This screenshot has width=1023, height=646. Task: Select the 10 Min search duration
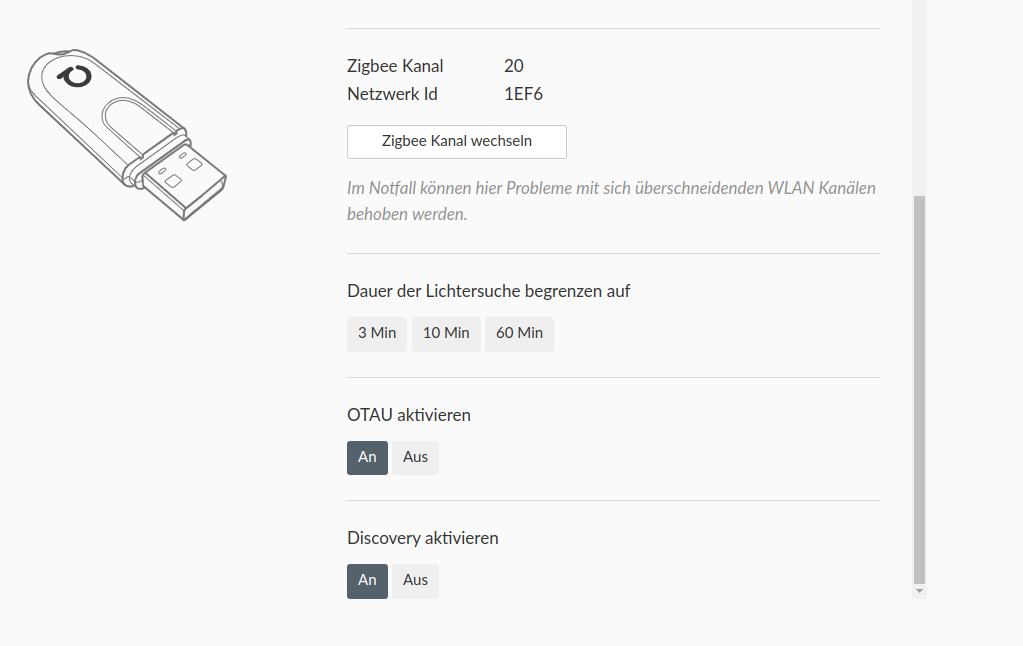point(446,334)
